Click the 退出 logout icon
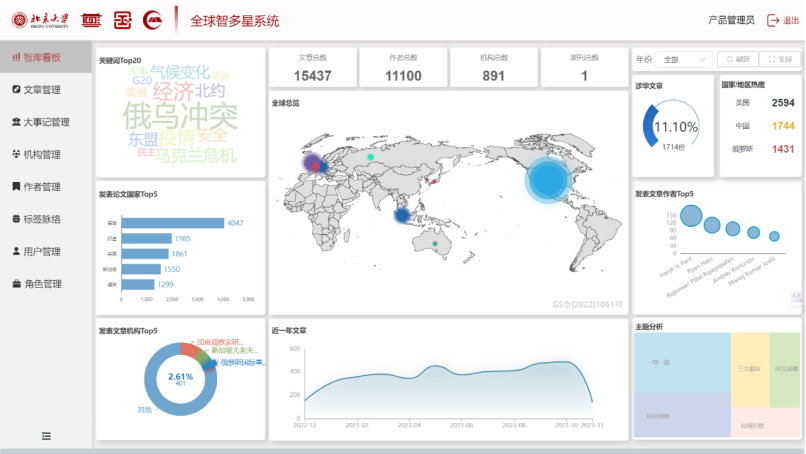The image size is (806, 454). pyautogui.click(x=772, y=21)
